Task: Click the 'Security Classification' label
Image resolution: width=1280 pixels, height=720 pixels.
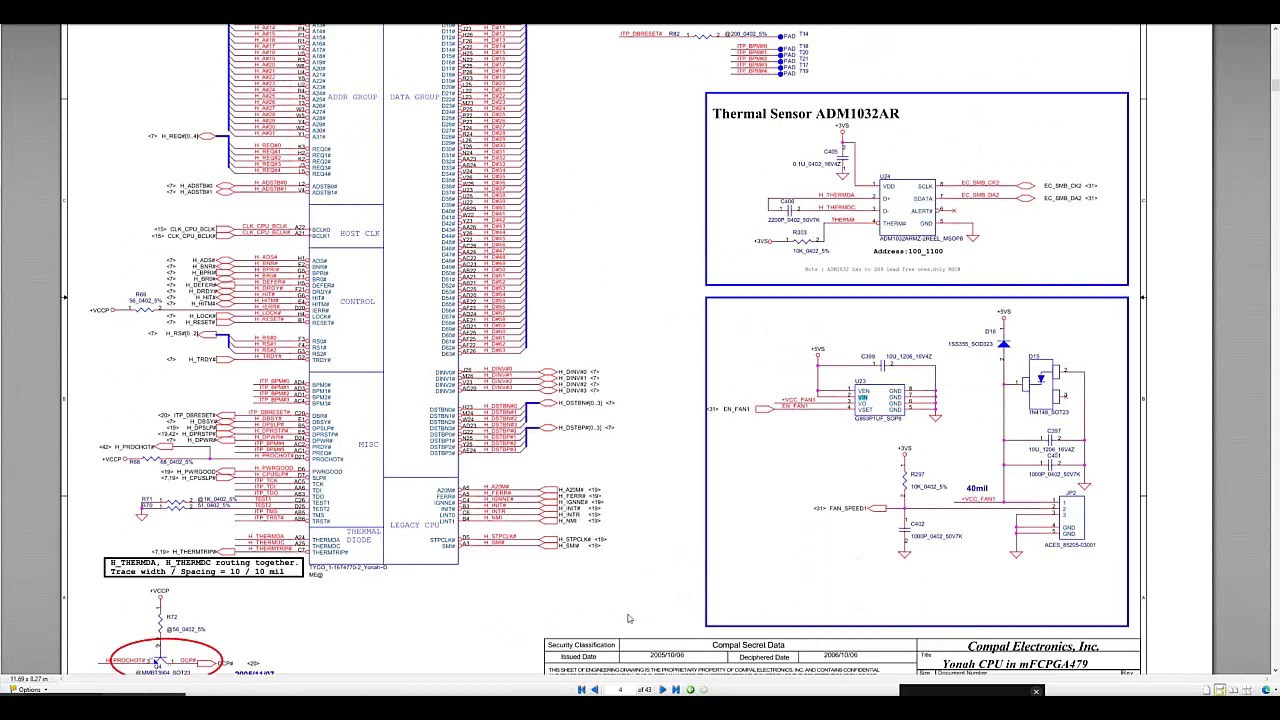Action: pos(581,645)
